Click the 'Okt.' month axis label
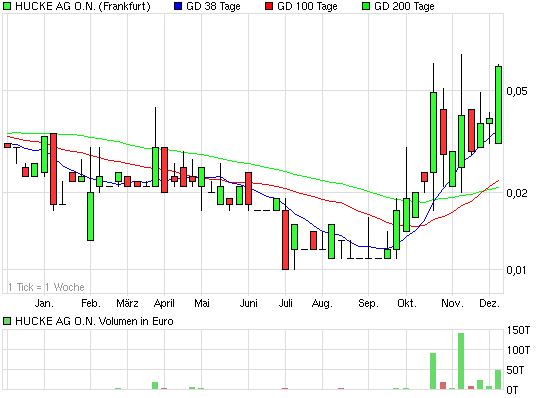 [x=407, y=303]
